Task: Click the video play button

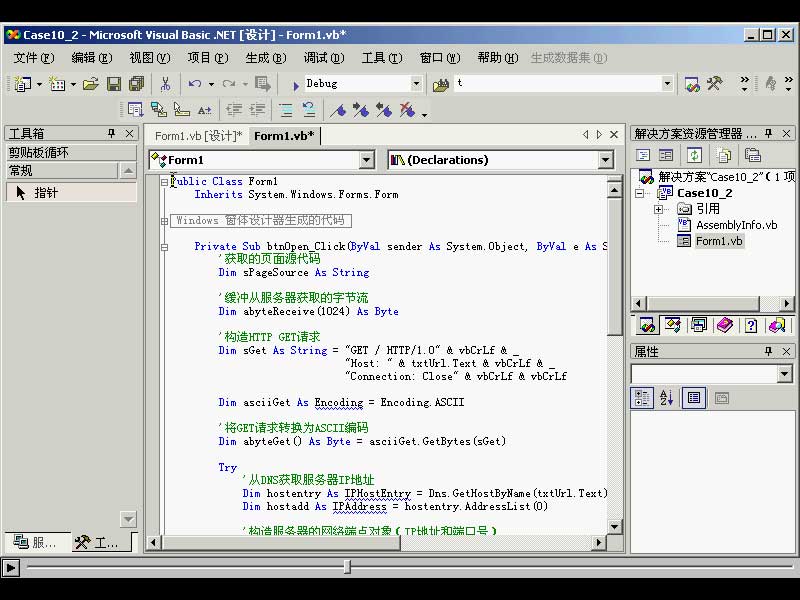Action: pyautogui.click(x=10, y=567)
